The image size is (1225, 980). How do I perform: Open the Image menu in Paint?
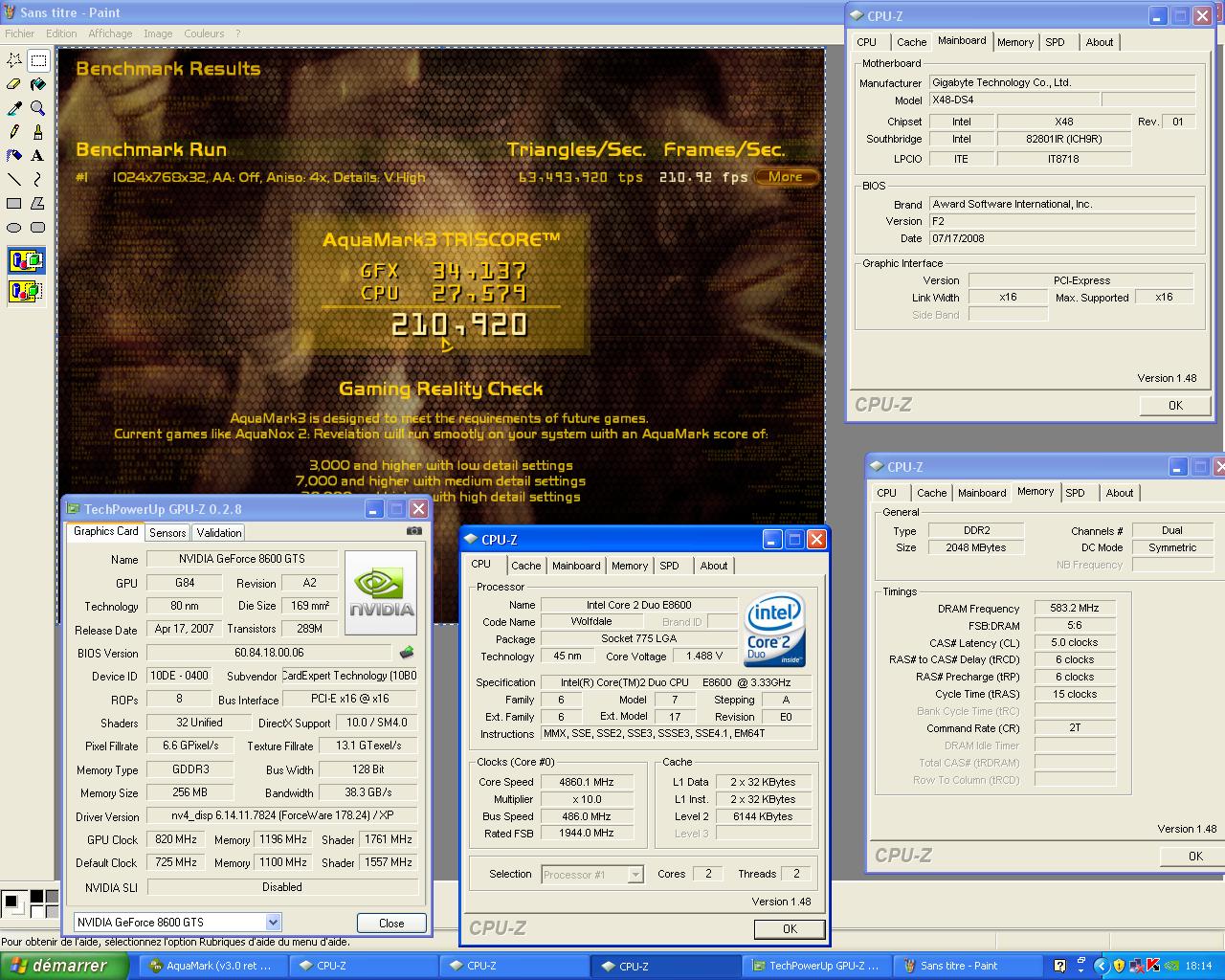(158, 33)
